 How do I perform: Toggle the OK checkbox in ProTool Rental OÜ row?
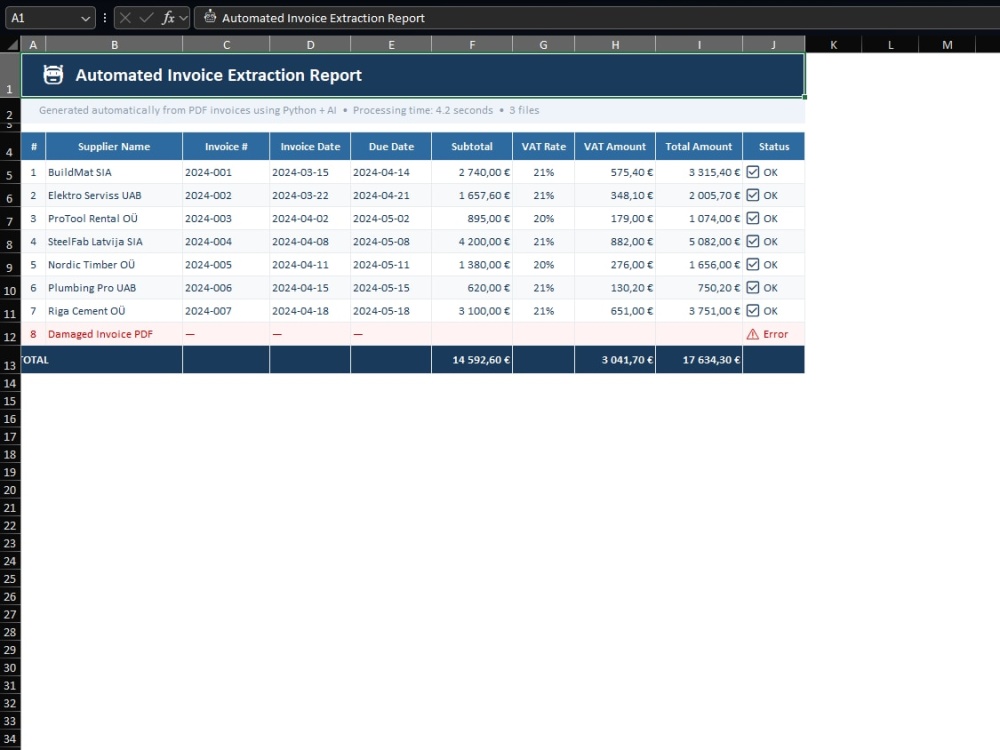click(753, 218)
